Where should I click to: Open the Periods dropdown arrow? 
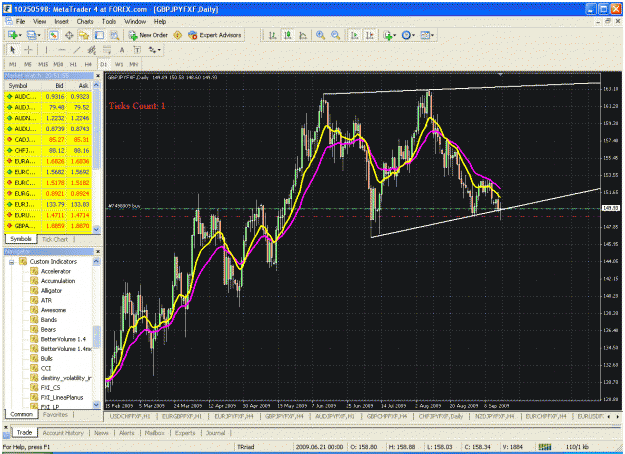click(x=413, y=35)
